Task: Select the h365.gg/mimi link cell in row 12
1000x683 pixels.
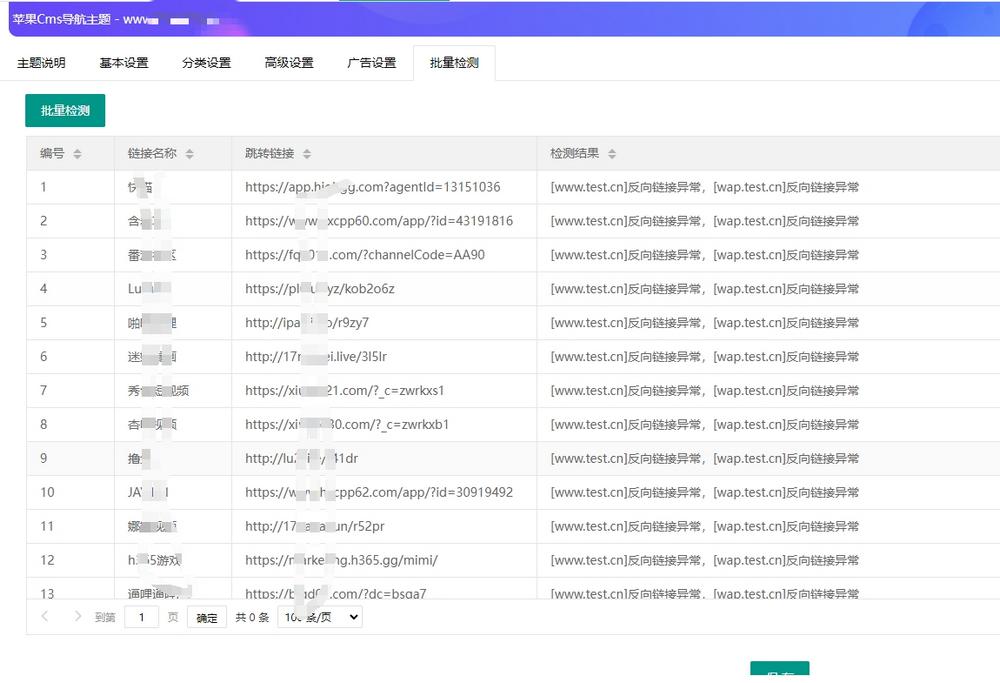Action: pyautogui.click(x=341, y=560)
